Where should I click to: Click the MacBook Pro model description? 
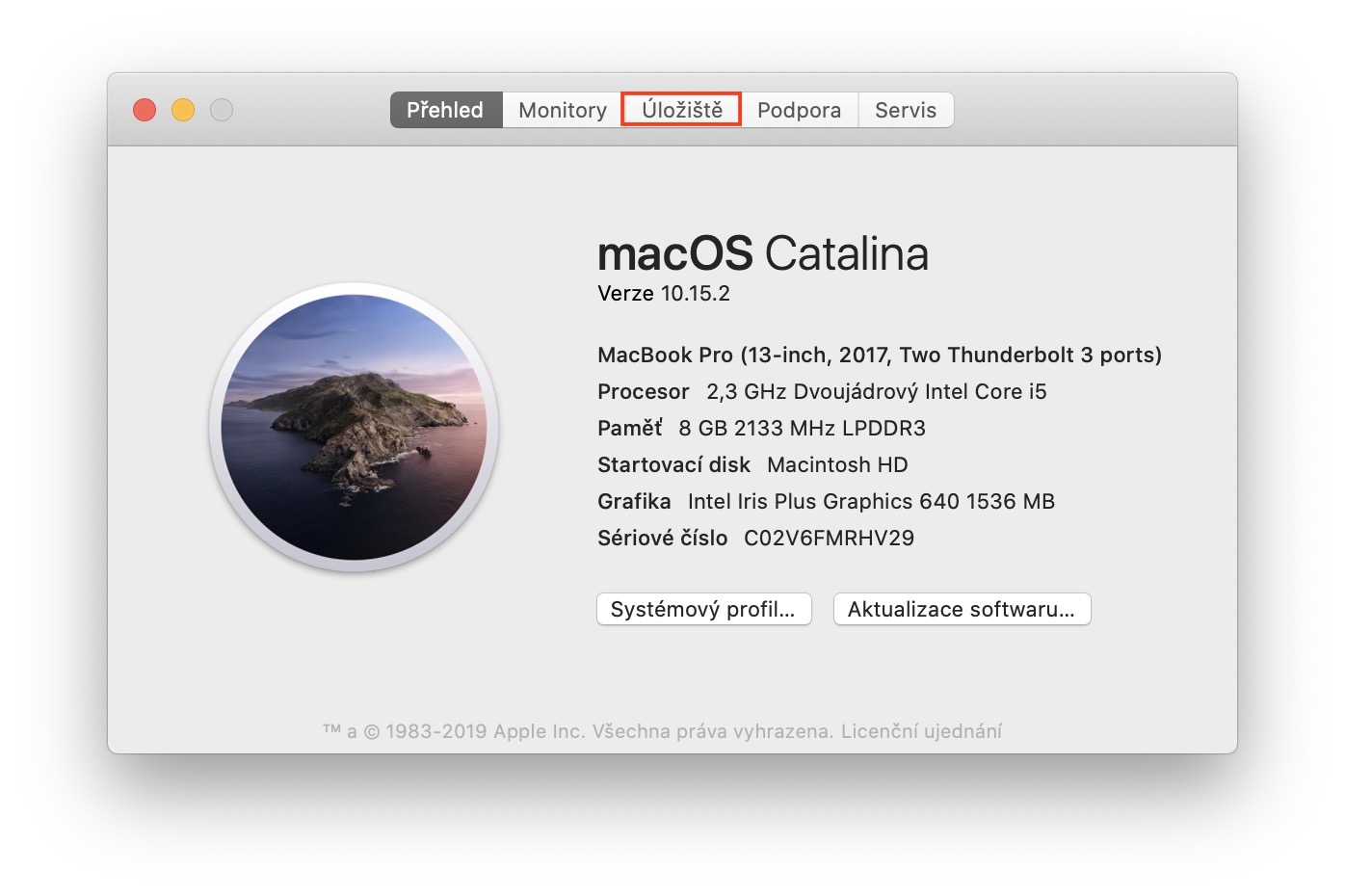pos(879,355)
